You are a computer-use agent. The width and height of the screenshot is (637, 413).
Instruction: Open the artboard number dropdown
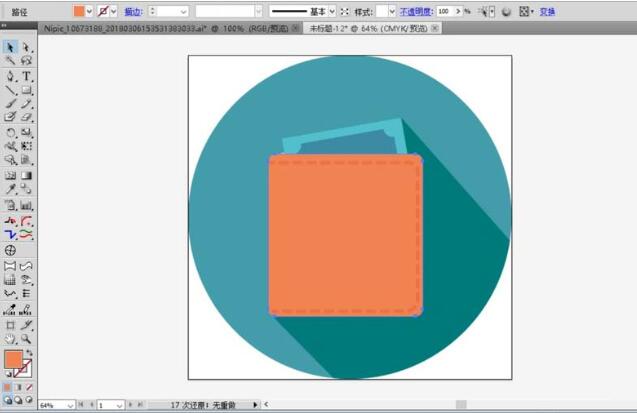(119, 405)
